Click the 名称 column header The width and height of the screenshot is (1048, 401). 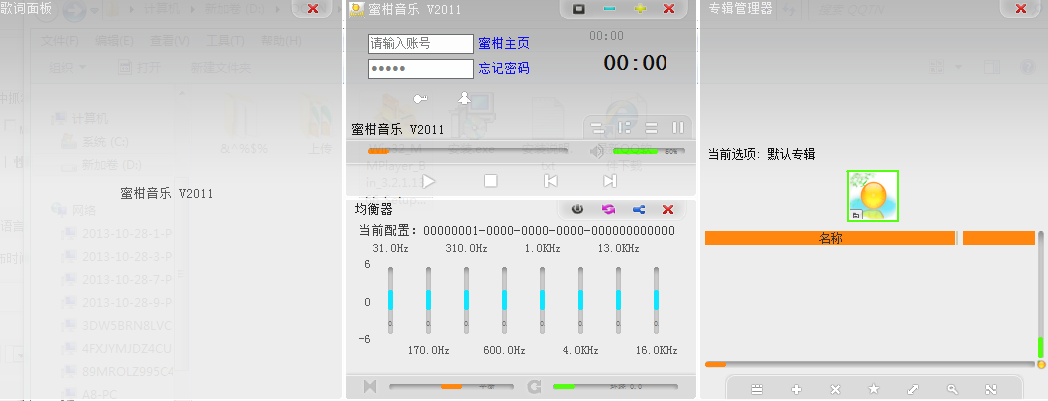coord(830,238)
